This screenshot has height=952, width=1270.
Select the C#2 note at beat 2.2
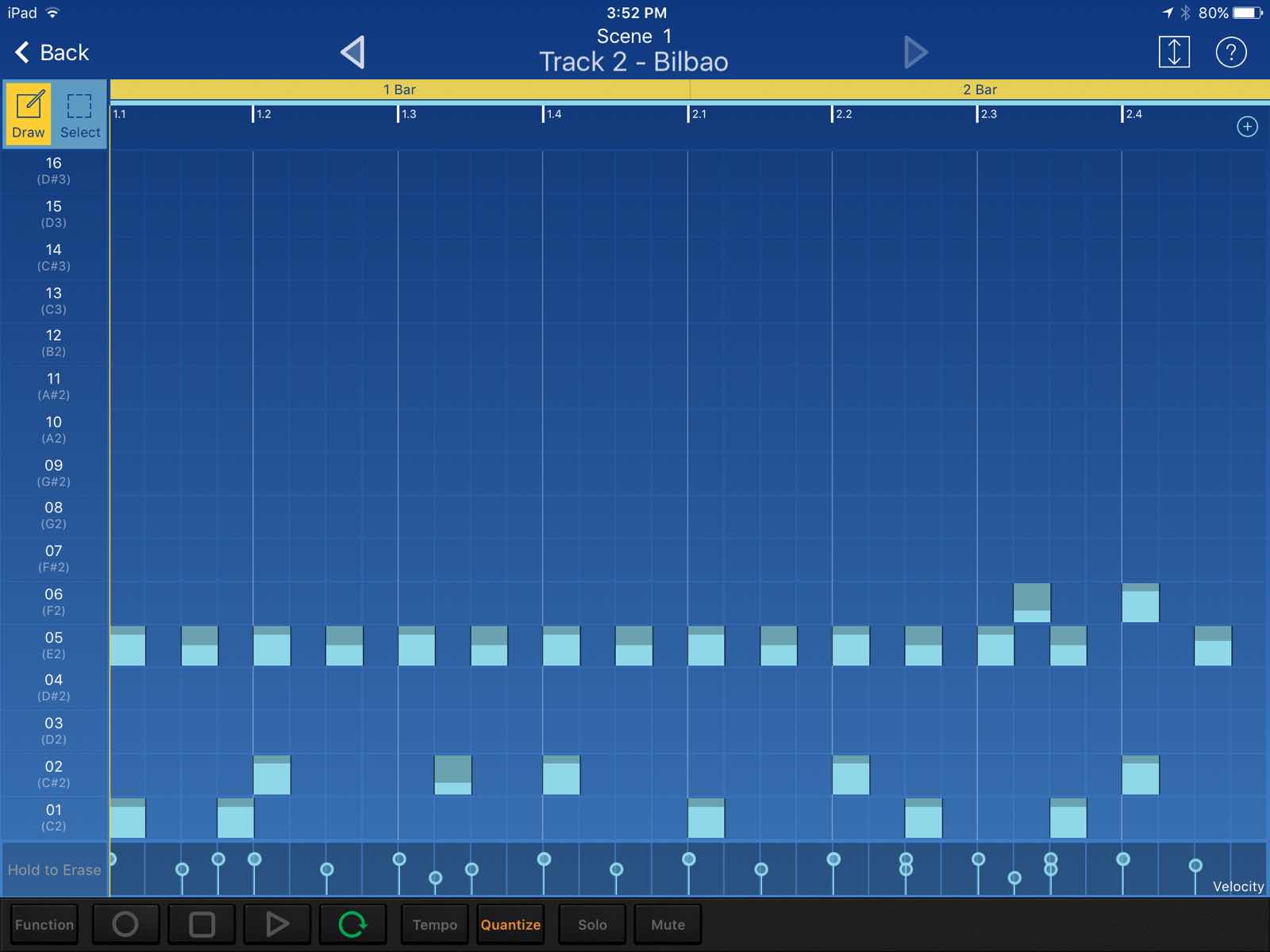click(x=851, y=775)
